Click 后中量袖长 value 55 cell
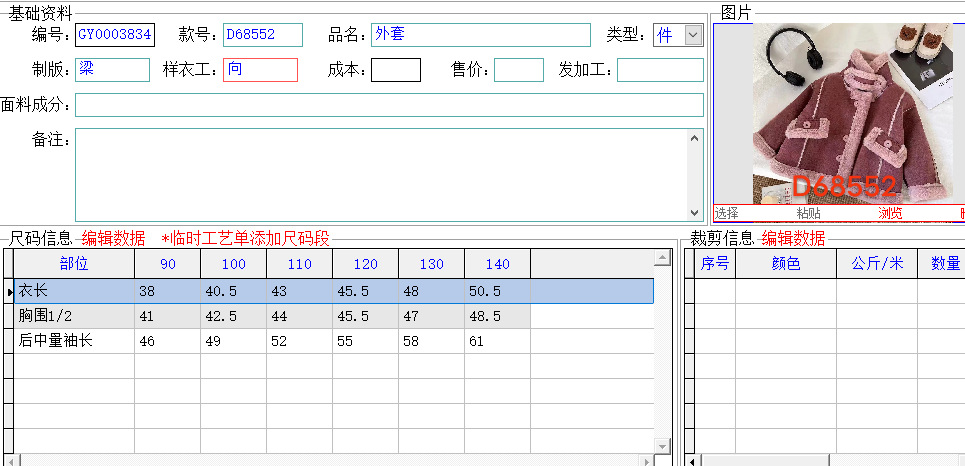 [366, 341]
